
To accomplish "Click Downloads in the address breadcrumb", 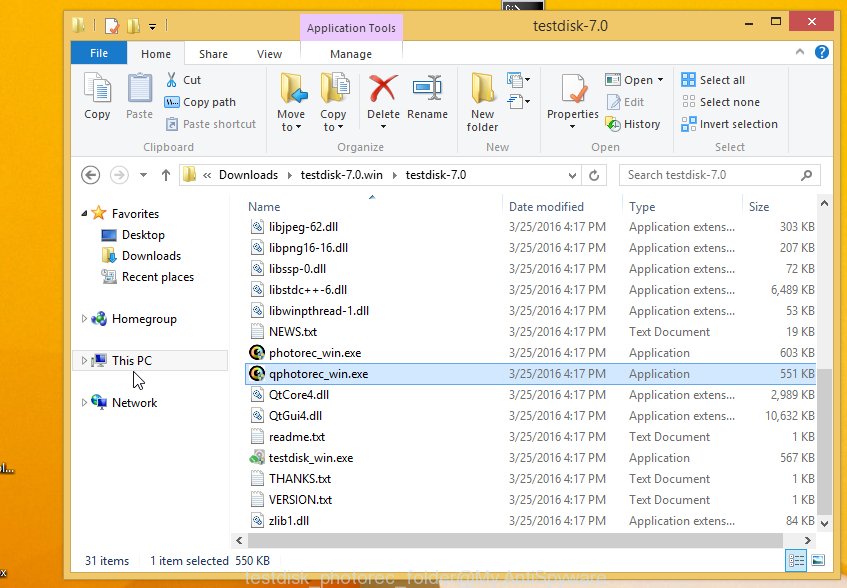I will click(248, 175).
